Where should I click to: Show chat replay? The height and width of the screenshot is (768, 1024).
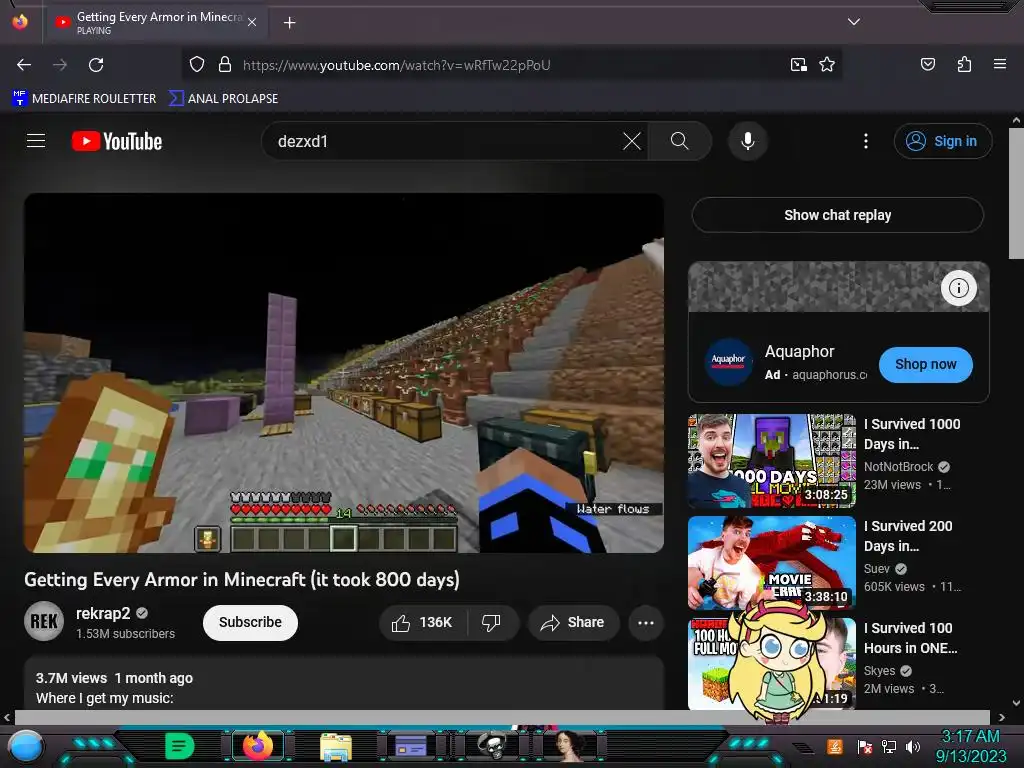pyautogui.click(x=838, y=215)
